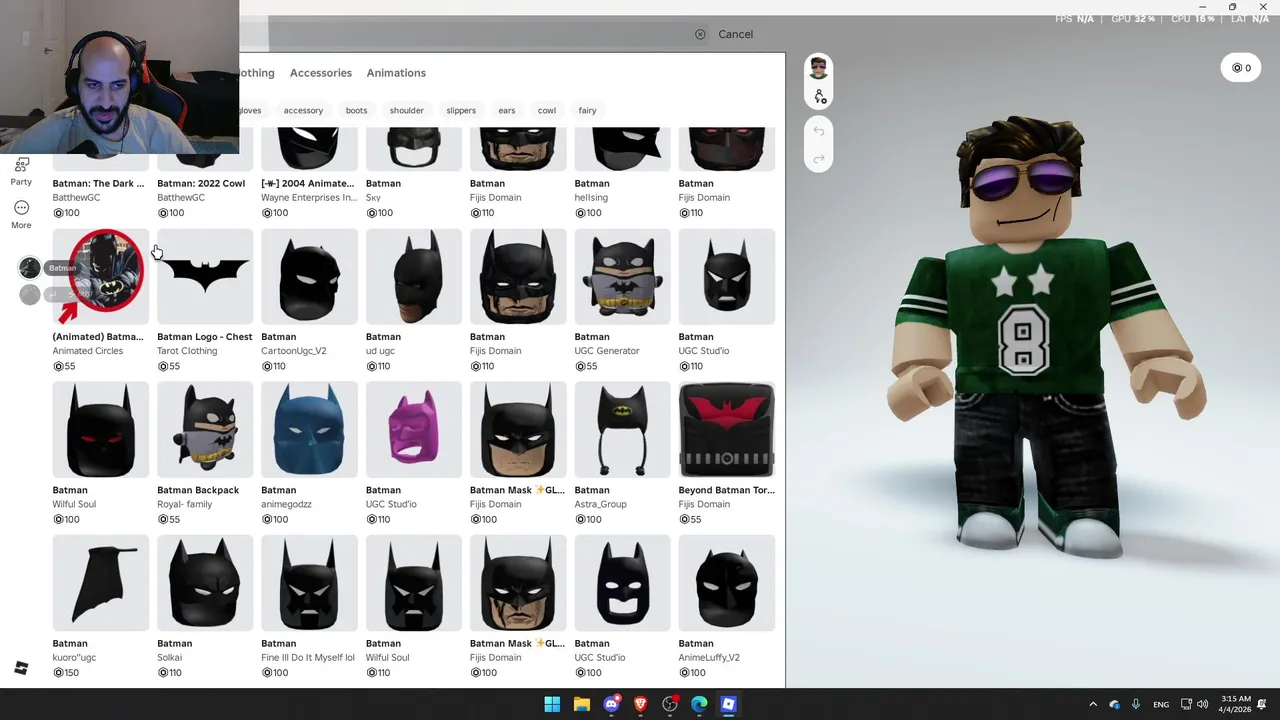Open the Windows Start menu

pos(552,705)
